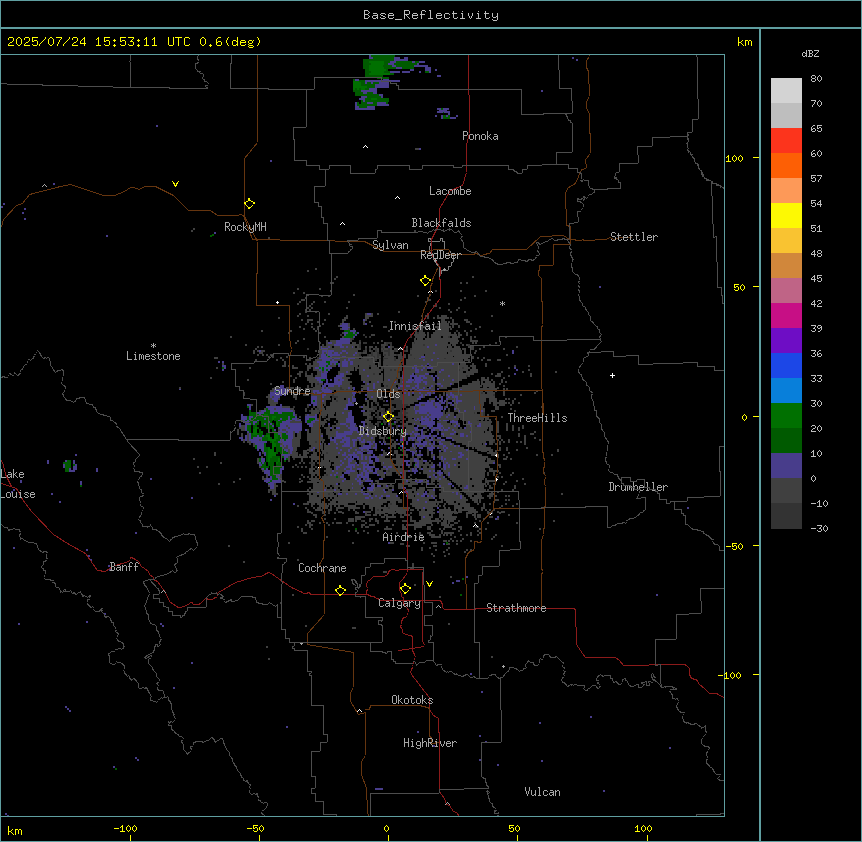This screenshot has width=862, height=842.
Task: Click the asterisk marker above Limestone label
Action: pos(153,346)
